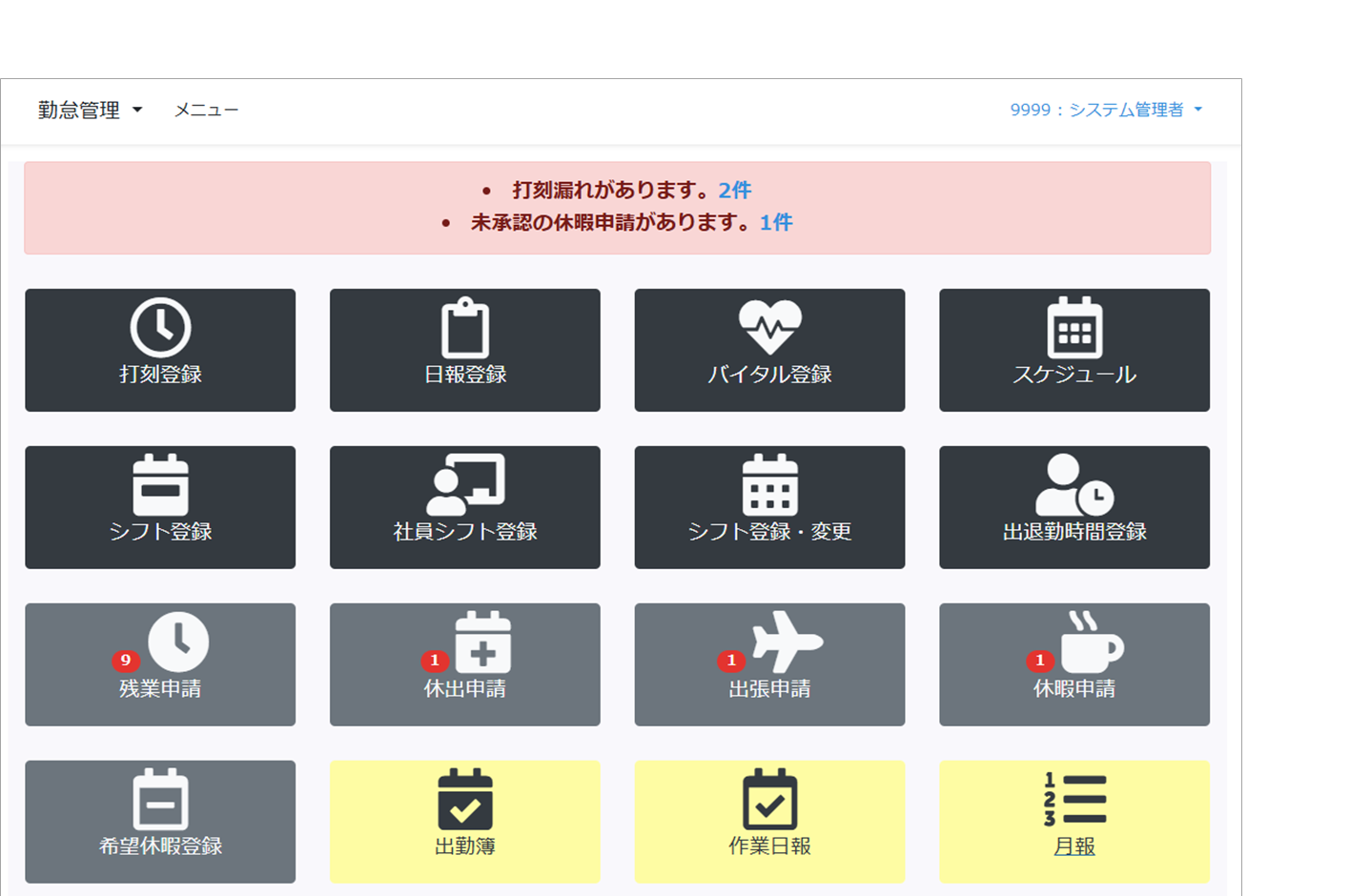Open the 打刻登録 clock icon tile
The image size is (1350, 896).
pyautogui.click(x=160, y=329)
